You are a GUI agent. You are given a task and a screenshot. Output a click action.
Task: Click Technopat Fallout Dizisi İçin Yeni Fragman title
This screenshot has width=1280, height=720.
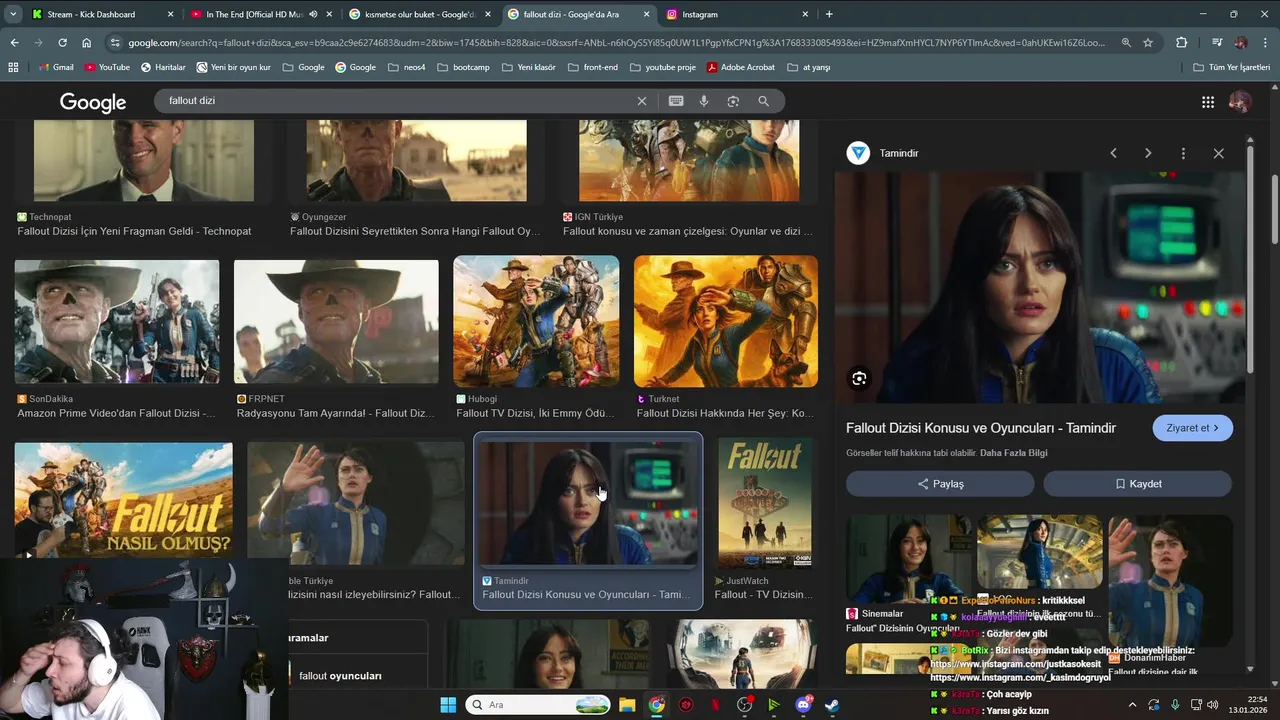(x=134, y=231)
